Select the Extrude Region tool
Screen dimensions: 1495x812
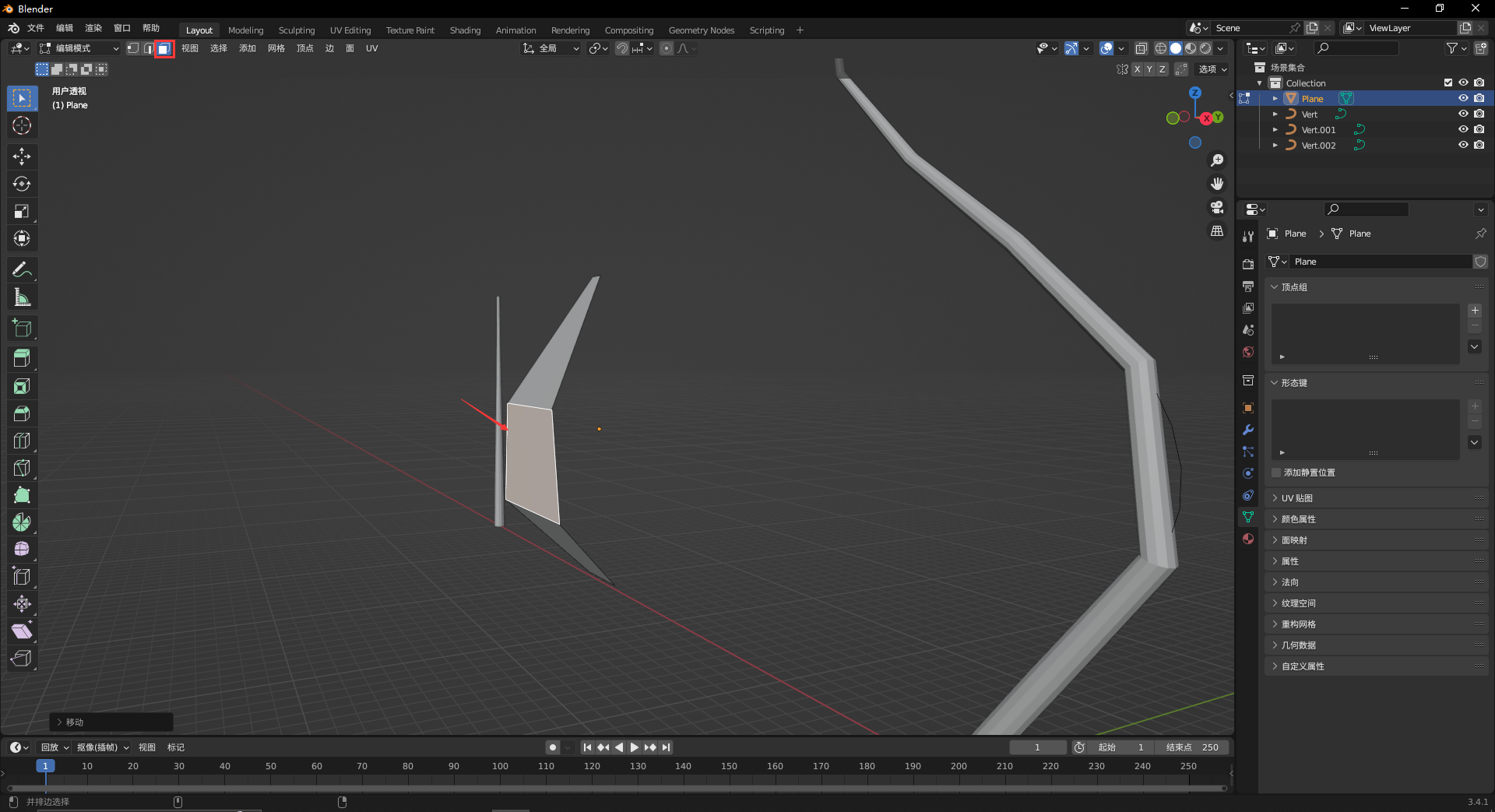tap(22, 359)
